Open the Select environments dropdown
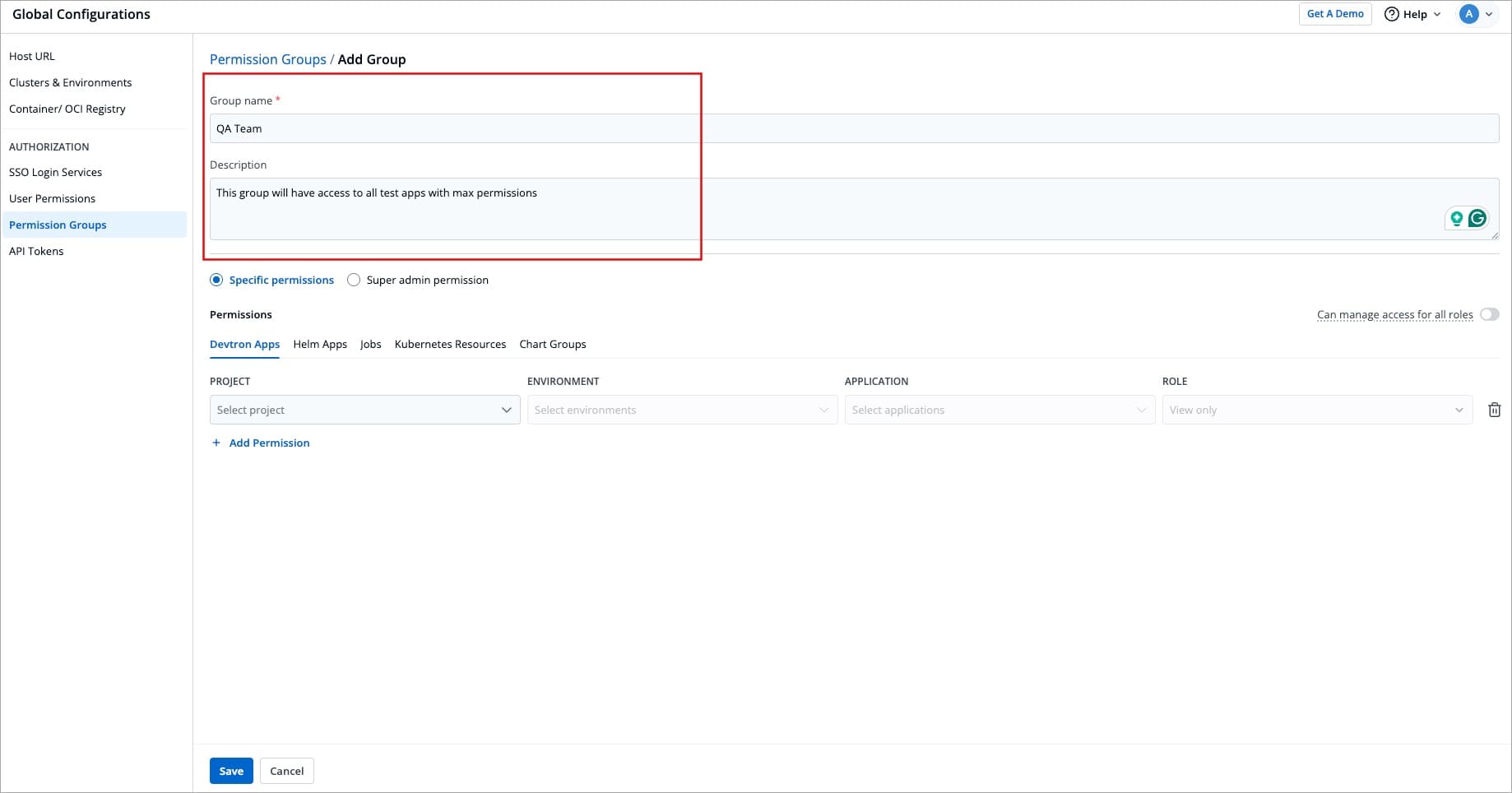1512x793 pixels. pos(682,410)
